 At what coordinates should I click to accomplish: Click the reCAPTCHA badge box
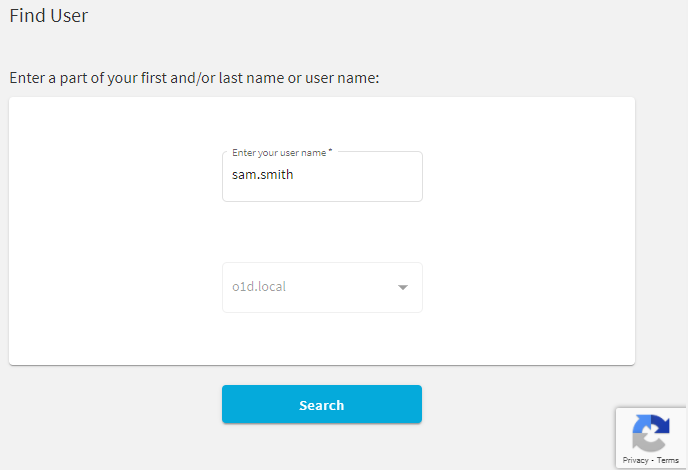[x=651, y=438]
